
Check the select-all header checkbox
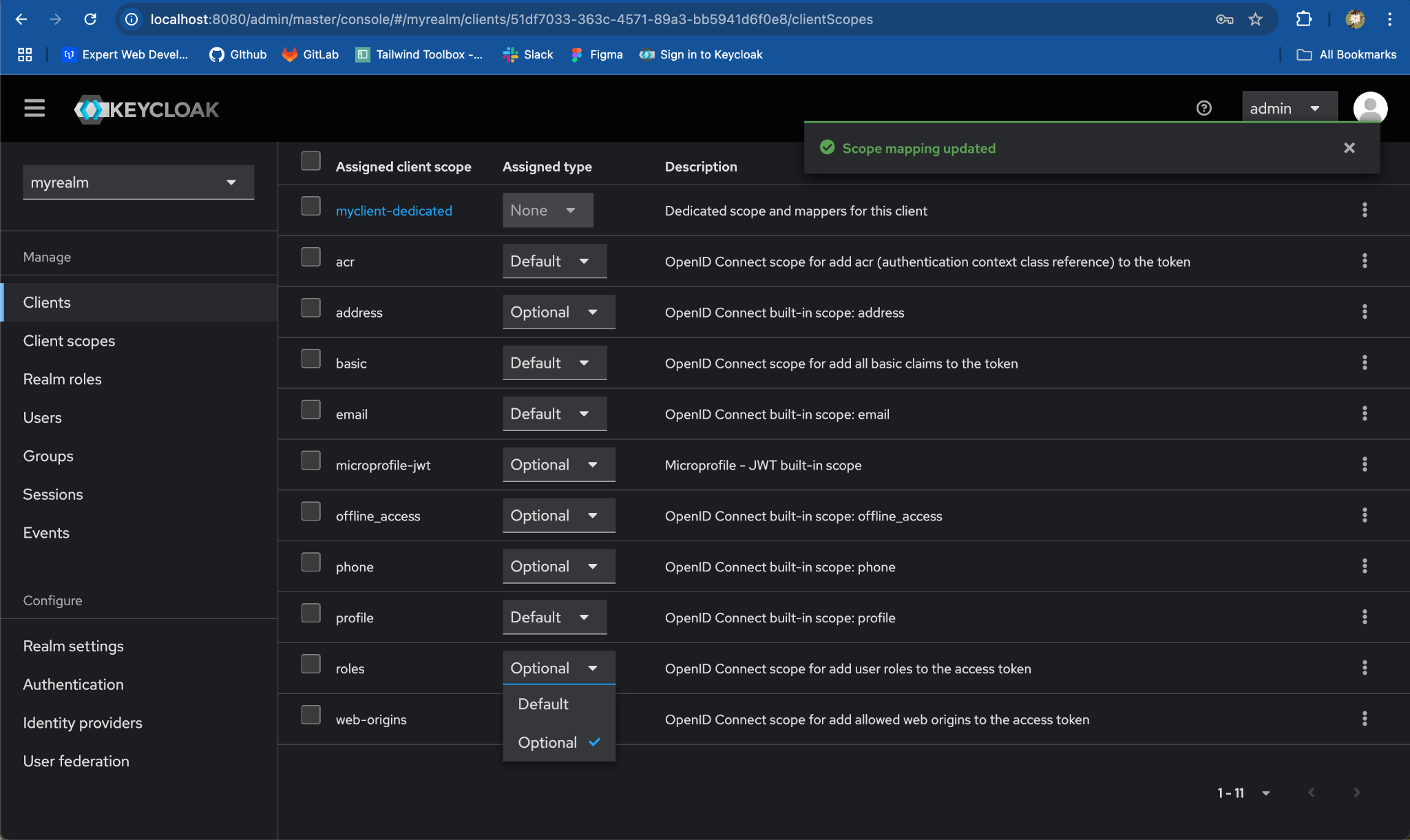(x=311, y=161)
